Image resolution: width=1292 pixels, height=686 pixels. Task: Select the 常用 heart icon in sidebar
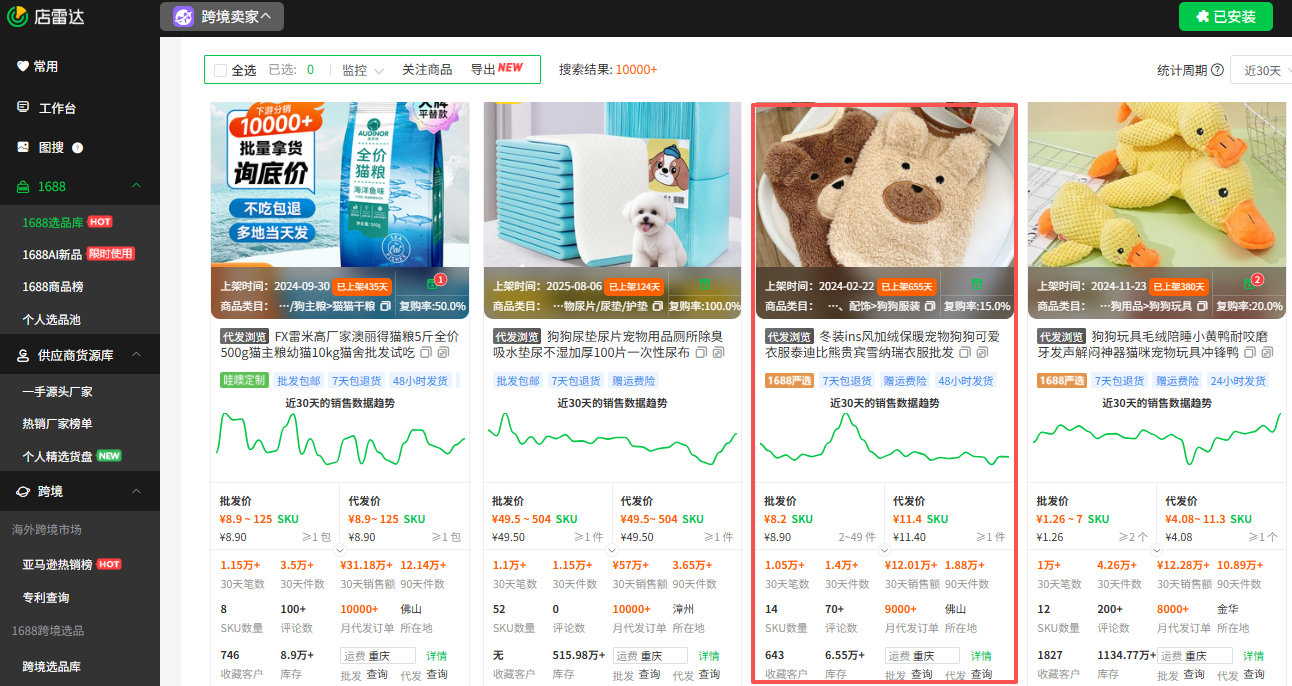[x=22, y=66]
